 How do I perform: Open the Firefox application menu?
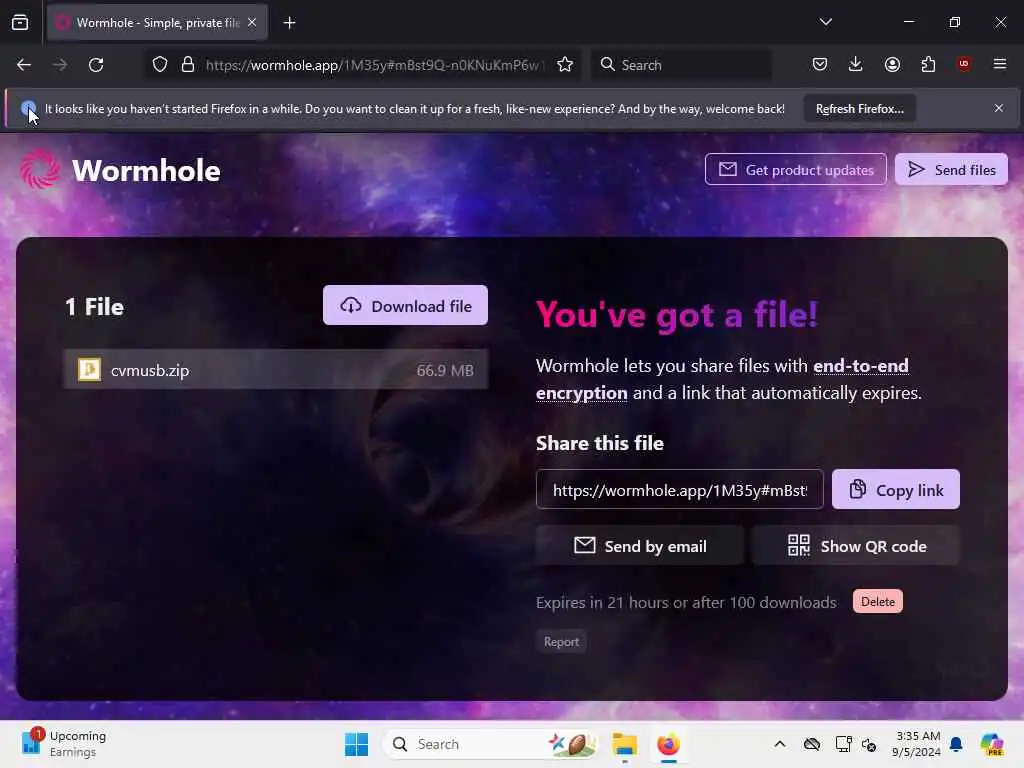tap(1000, 64)
